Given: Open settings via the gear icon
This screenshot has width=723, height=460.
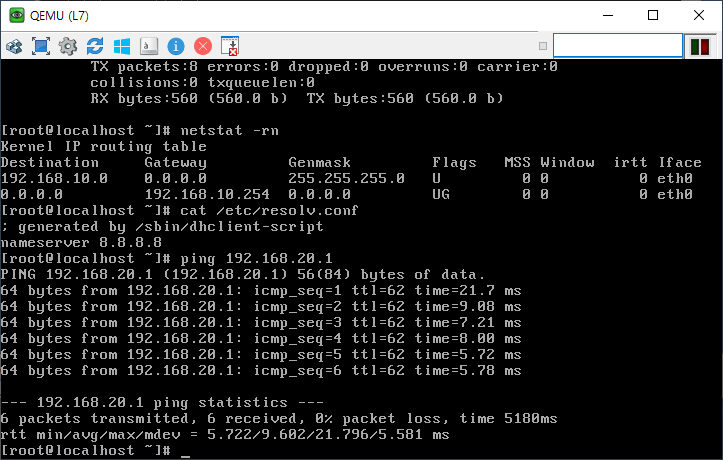Looking at the screenshot, I should (x=68, y=46).
